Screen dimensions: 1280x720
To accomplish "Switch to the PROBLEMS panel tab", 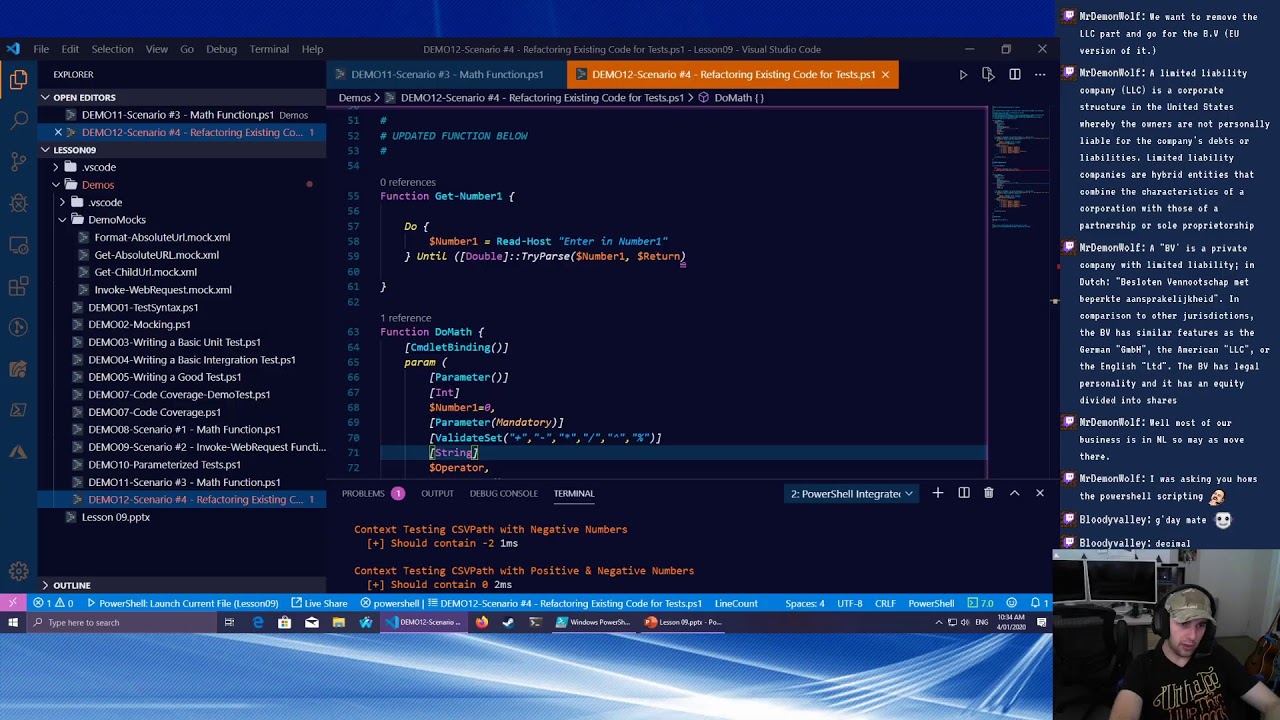I will [363, 493].
